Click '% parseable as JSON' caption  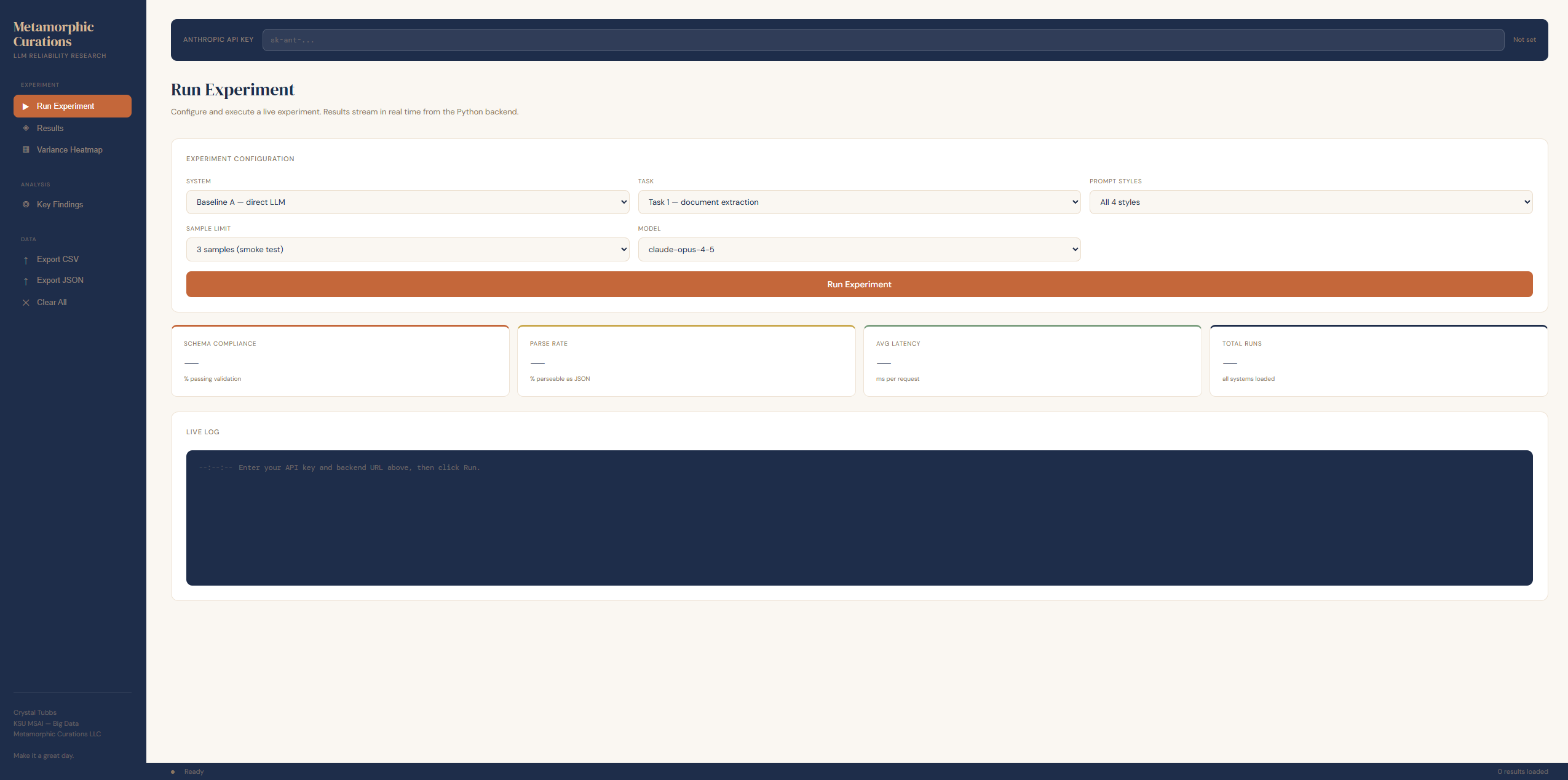click(x=560, y=379)
